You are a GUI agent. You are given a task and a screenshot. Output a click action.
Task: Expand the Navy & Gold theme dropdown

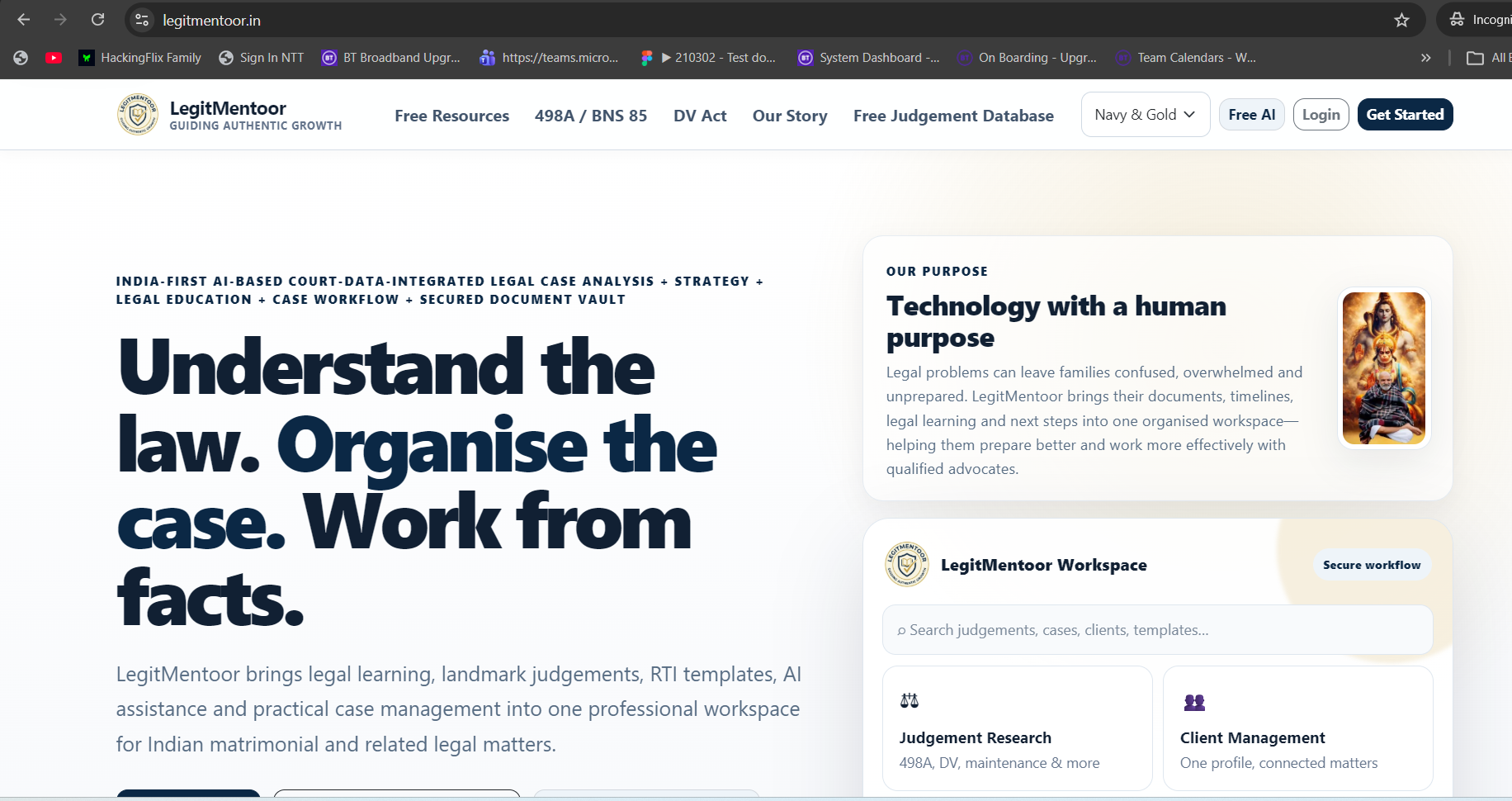pyautogui.click(x=1146, y=115)
